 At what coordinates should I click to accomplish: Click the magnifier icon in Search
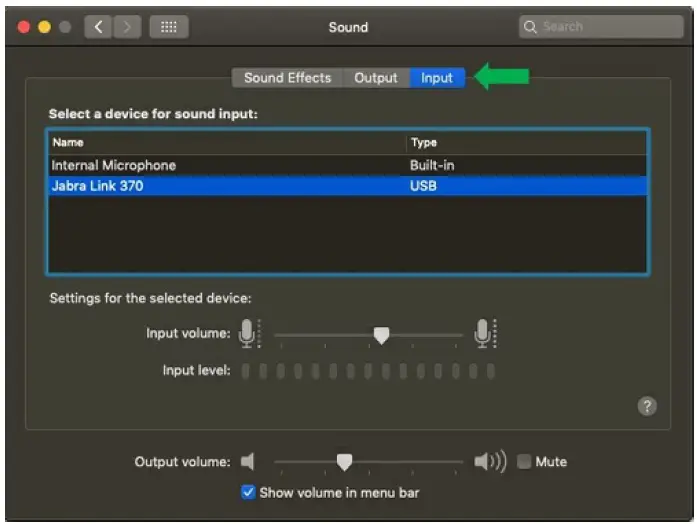[529, 27]
